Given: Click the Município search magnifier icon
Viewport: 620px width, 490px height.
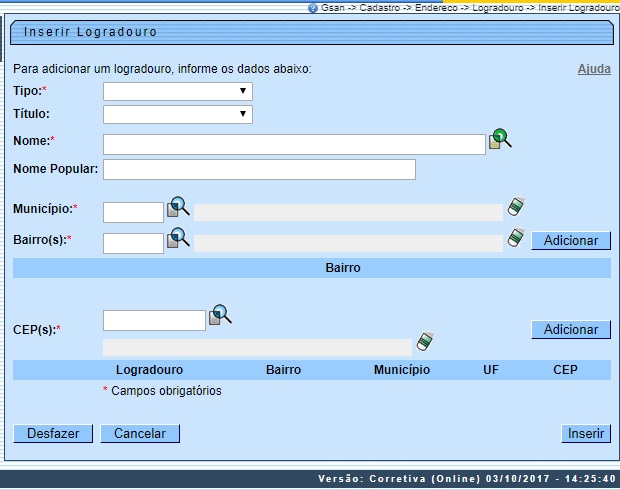Looking at the screenshot, I should [x=178, y=207].
